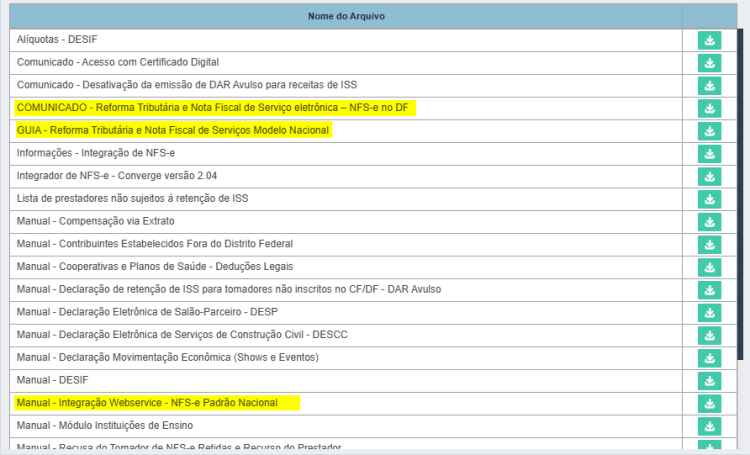Select 'Manual - Declaração Movimentação Econômica' text
Viewport: 750px width, 455px height.
pos(167,357)
